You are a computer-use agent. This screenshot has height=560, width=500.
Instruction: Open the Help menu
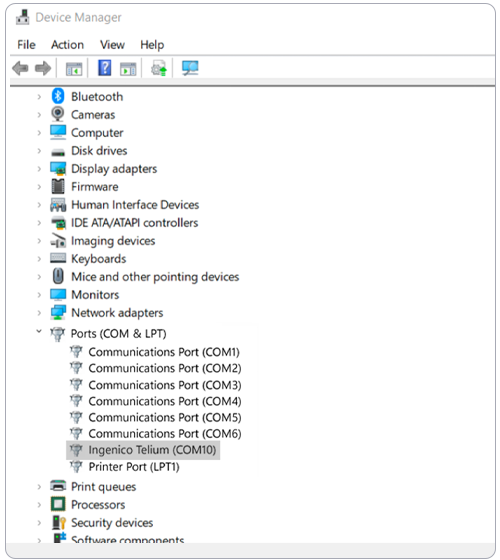152,45
